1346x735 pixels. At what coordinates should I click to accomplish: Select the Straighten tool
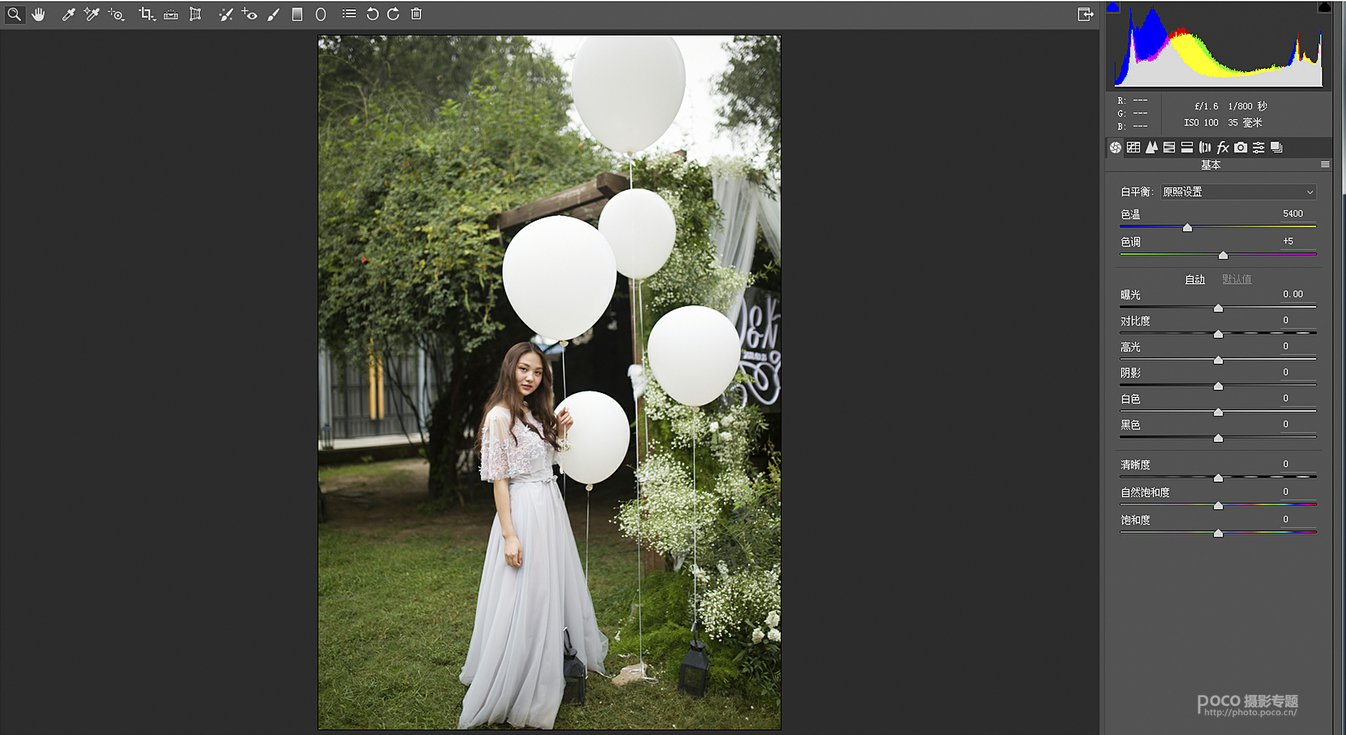[x=171, y=14]
